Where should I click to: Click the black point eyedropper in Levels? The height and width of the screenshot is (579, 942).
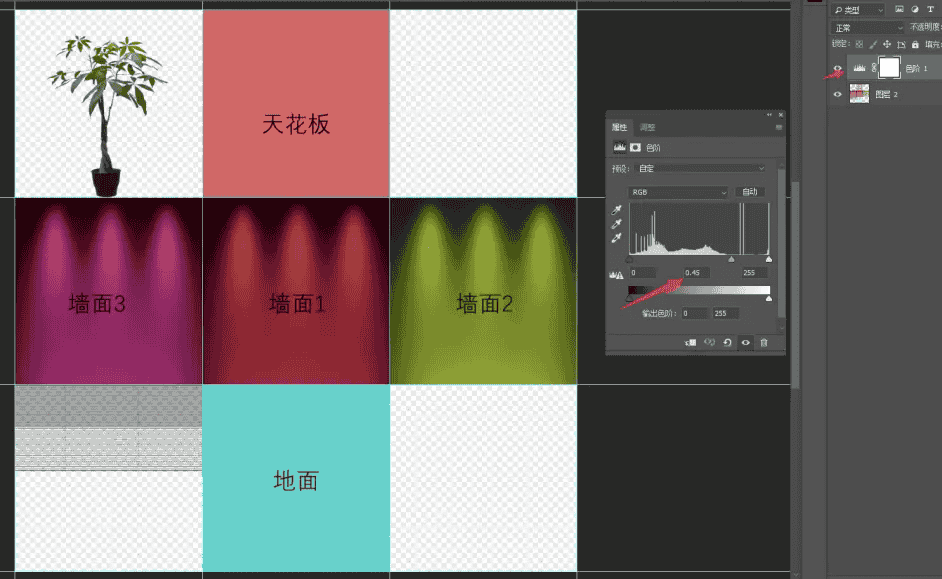click(617, 211)
